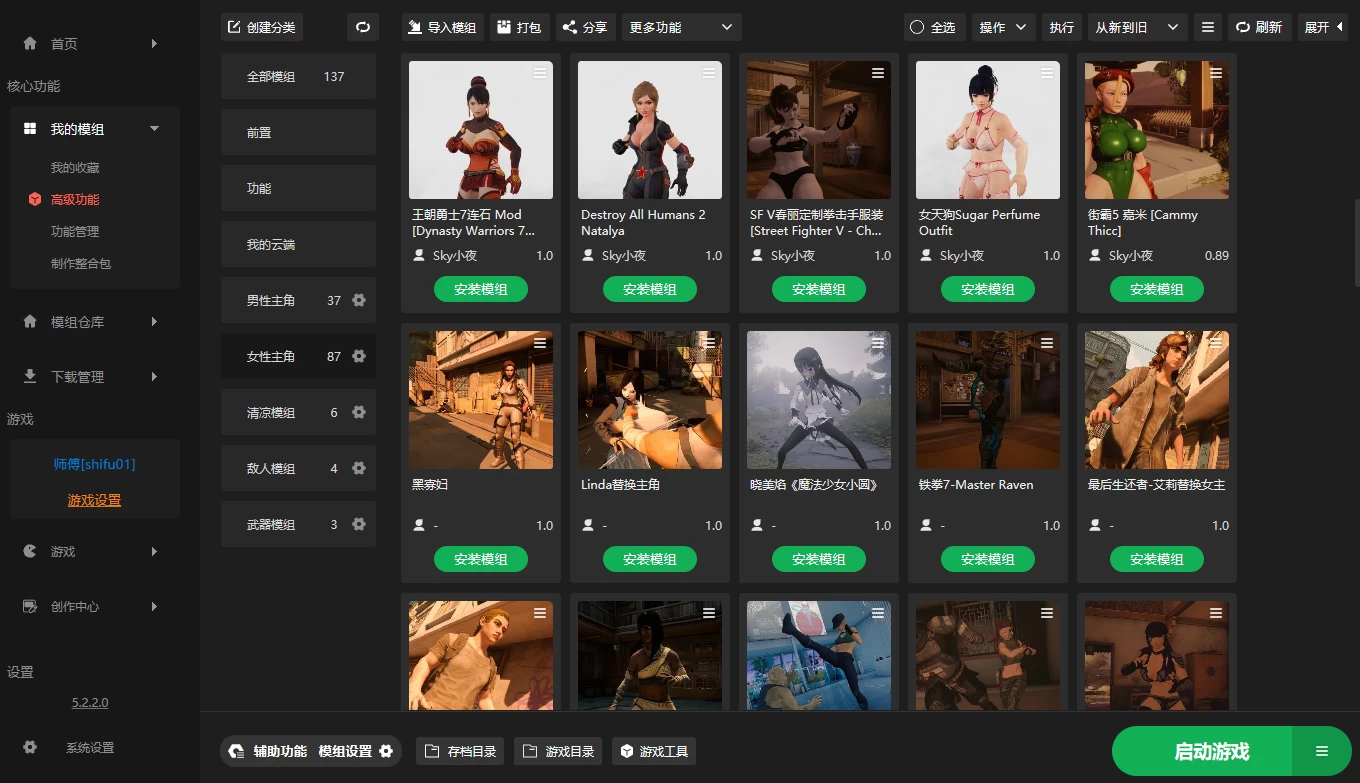Image resolution: width=1360 pixels, height=783 pixels.
Task: Click the 游戏工具 tools icon
Action: (x=628, y=750)
